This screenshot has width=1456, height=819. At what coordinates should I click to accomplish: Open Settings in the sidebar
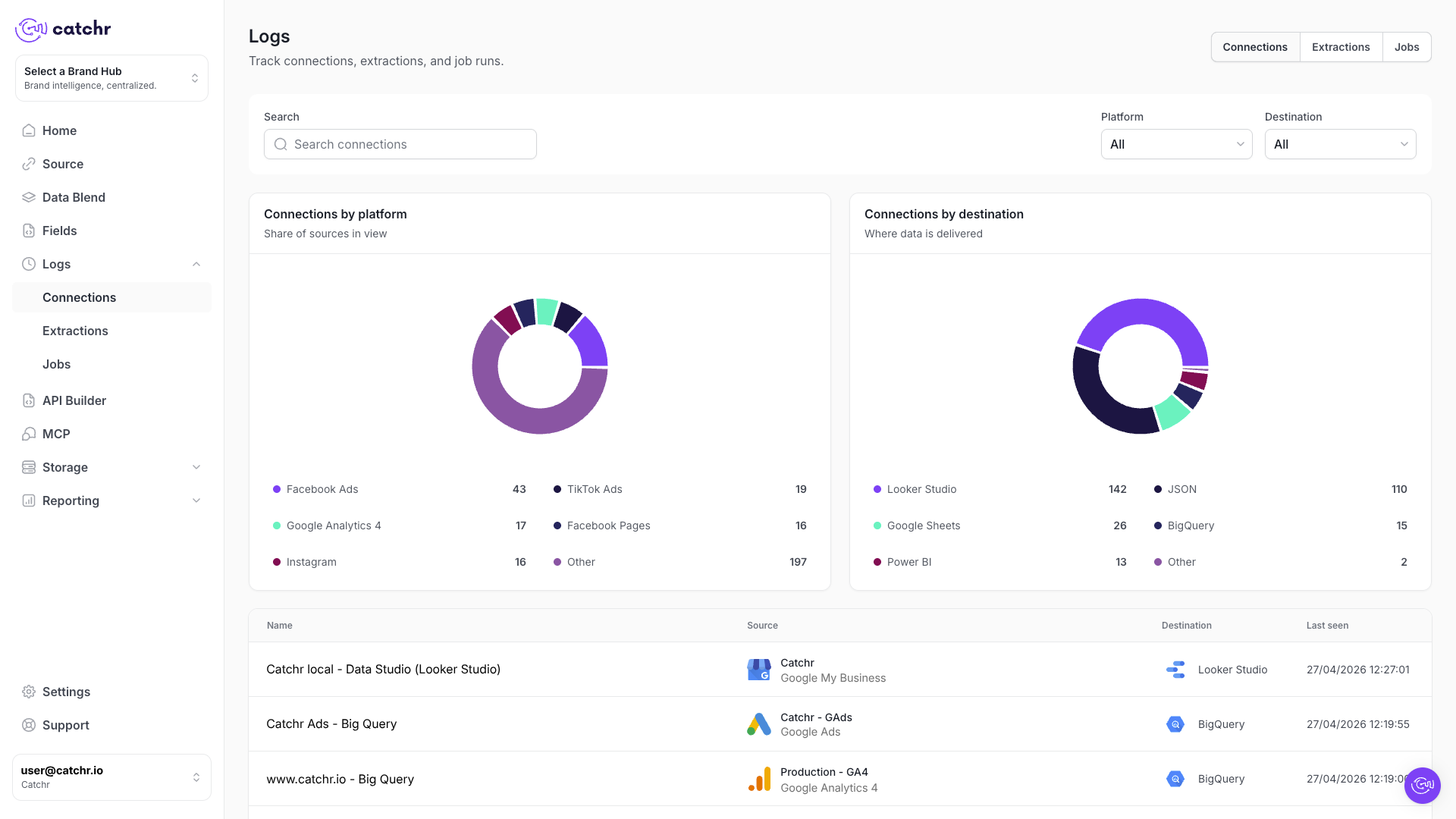pos(111,692)
